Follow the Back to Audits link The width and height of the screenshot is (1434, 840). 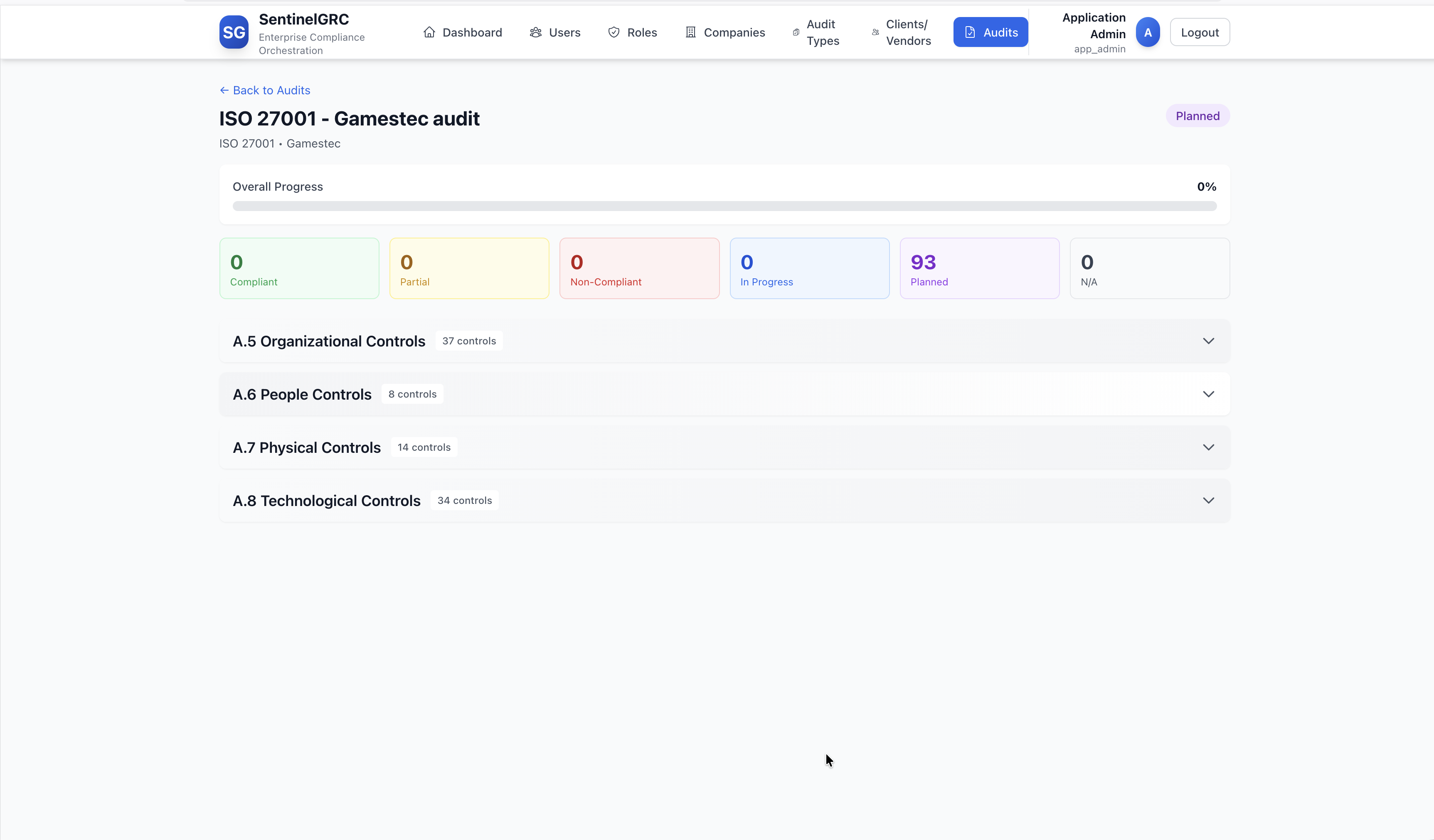coord(265,91)
